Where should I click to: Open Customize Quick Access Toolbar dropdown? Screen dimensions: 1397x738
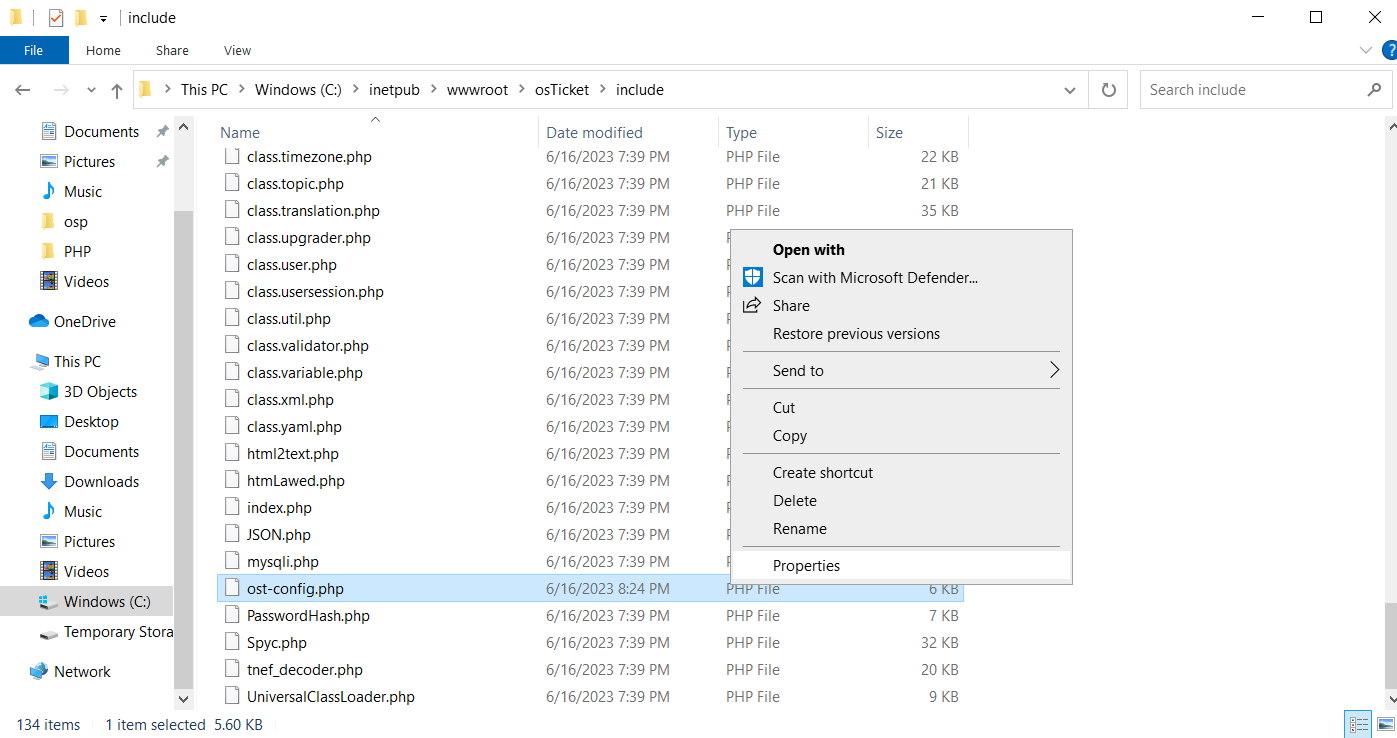(103, 19)
